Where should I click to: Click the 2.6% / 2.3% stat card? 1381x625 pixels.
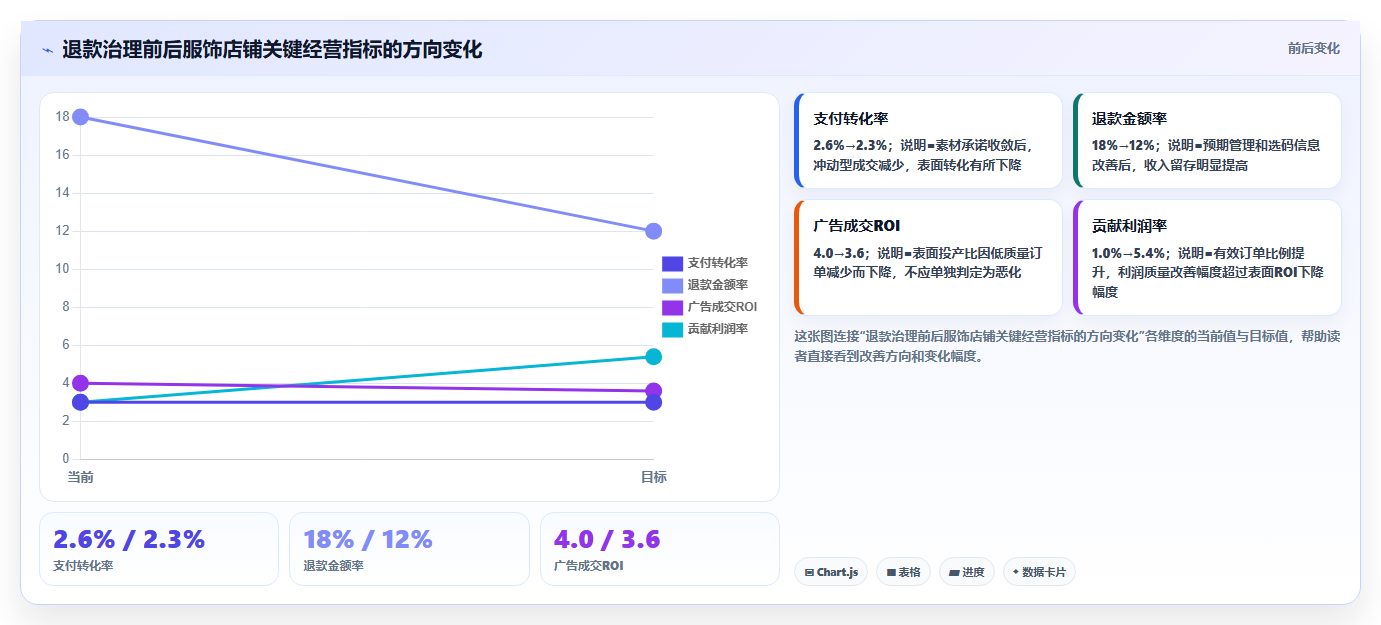[159, 549]
